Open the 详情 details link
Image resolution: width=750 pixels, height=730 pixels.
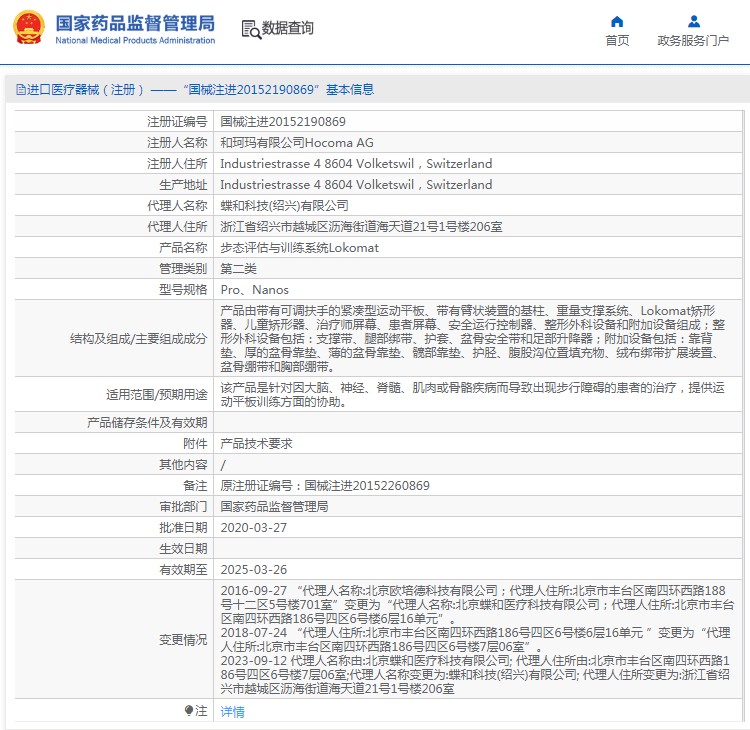tap(232, 712)
